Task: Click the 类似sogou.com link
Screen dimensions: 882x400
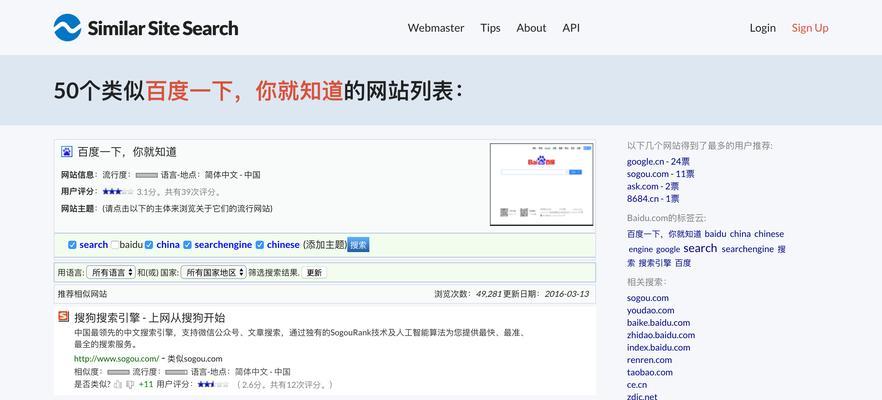Action: click(x=195, y=358)
